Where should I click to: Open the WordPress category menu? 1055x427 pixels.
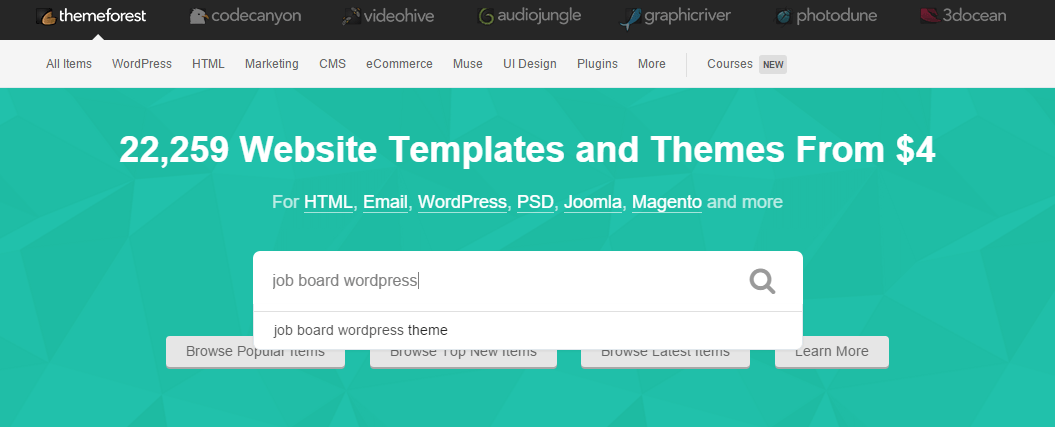coord(142,64)
